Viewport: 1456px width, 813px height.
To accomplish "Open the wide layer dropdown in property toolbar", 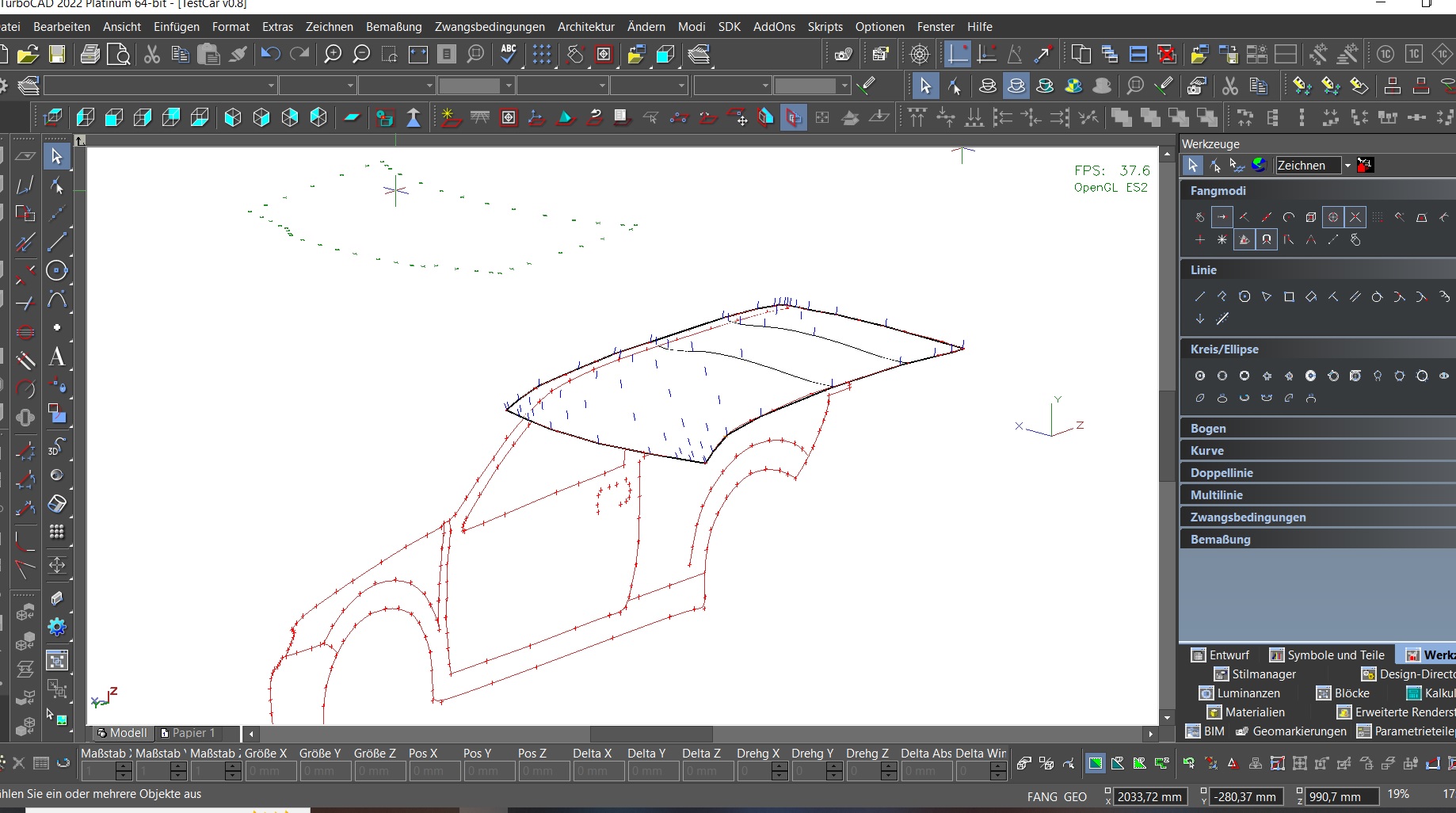I will pyautogui.click(x=160, y=86).
